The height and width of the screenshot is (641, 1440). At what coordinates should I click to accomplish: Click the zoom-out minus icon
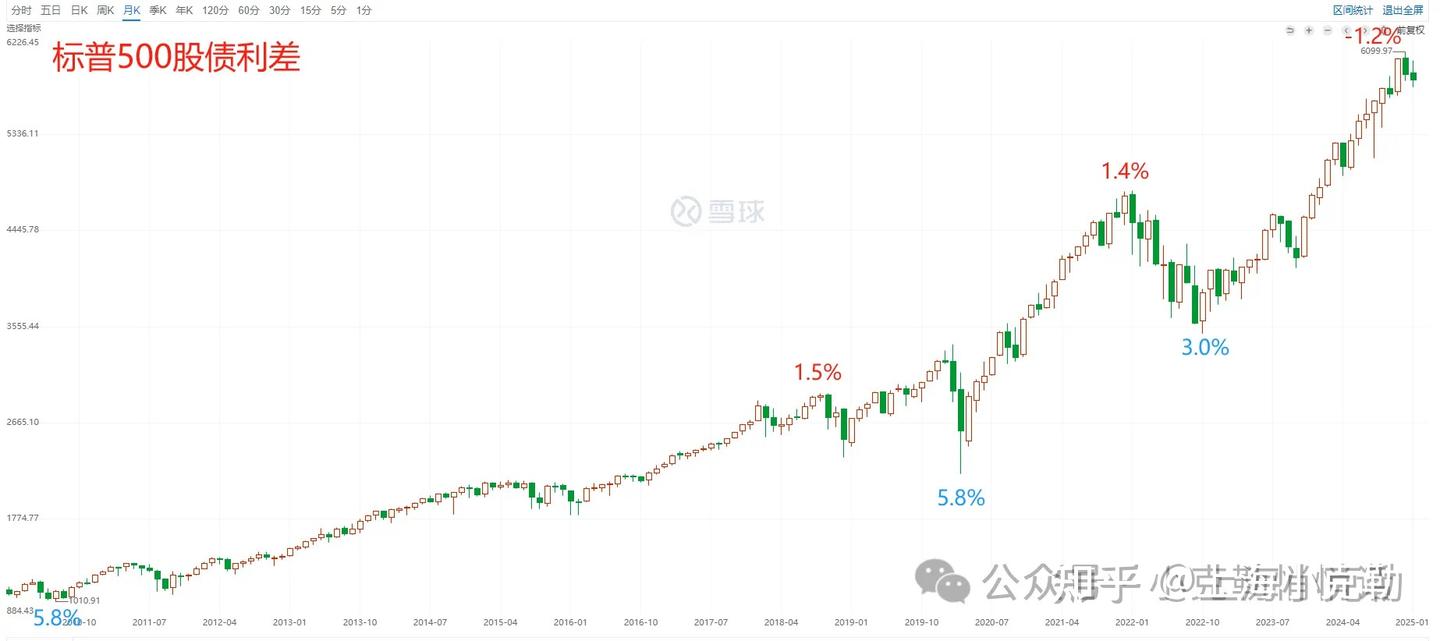pos(1326,30)
